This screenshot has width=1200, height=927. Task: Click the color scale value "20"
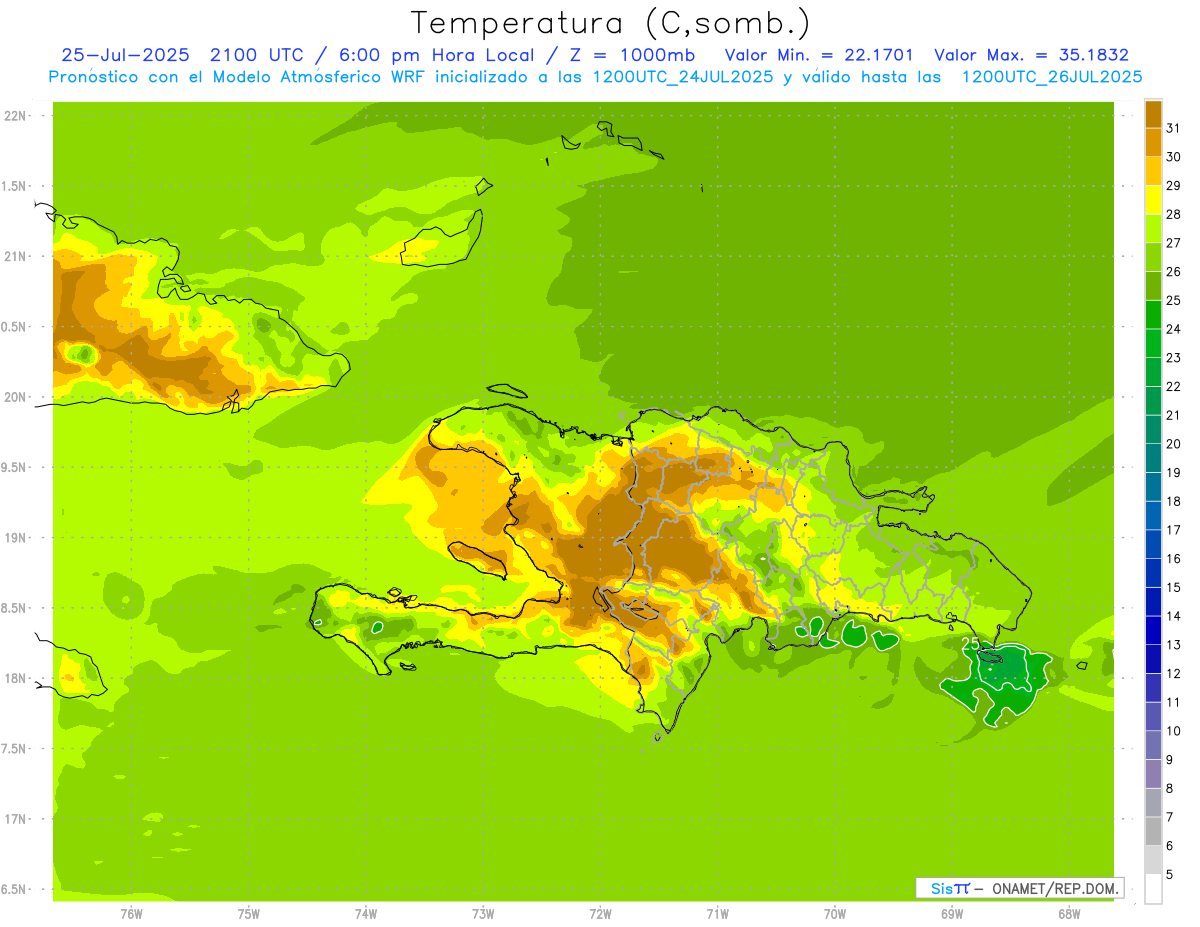pyautogui.click(x=1173, y=444)
